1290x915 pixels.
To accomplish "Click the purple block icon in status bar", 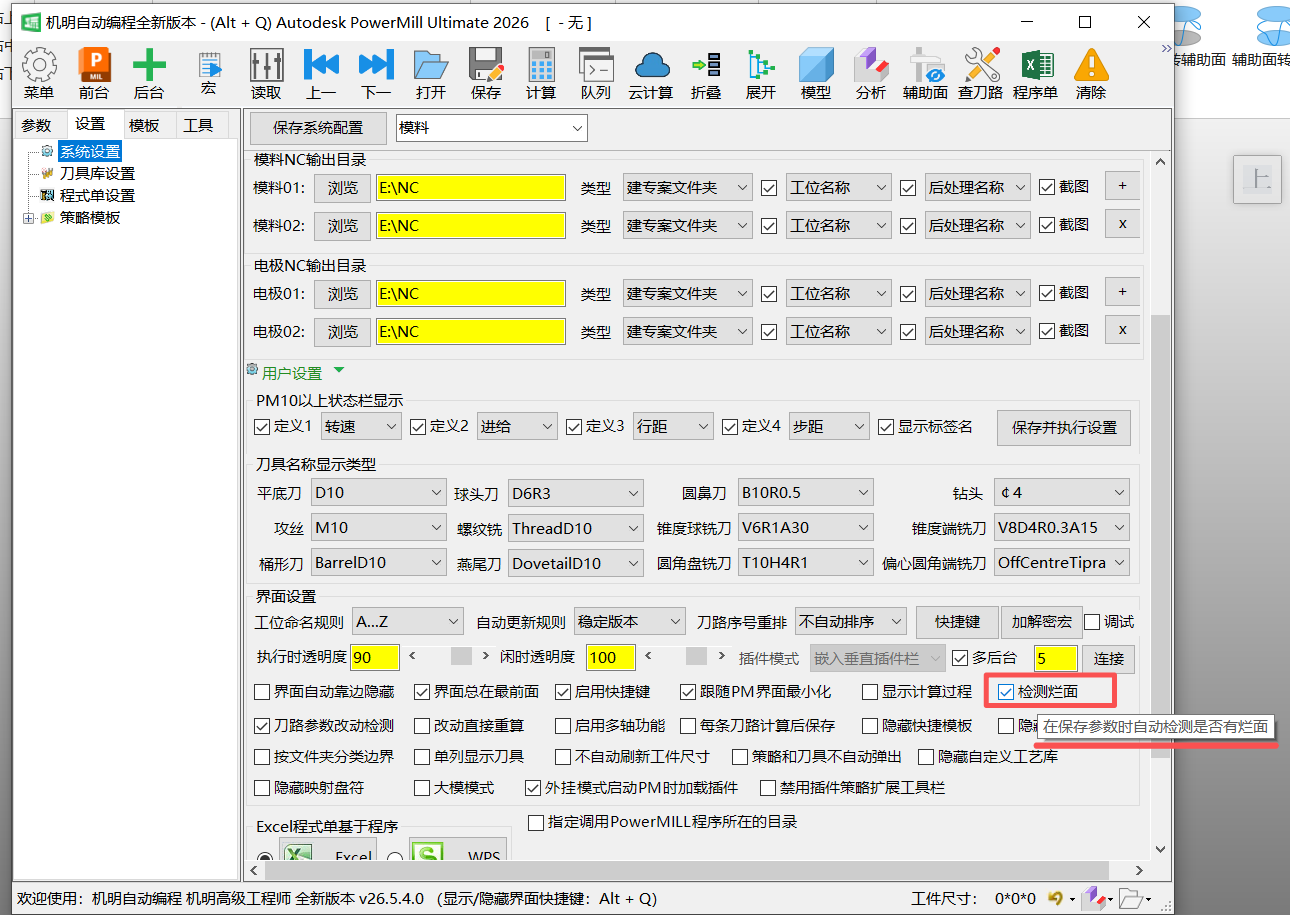I will 1094,898.
